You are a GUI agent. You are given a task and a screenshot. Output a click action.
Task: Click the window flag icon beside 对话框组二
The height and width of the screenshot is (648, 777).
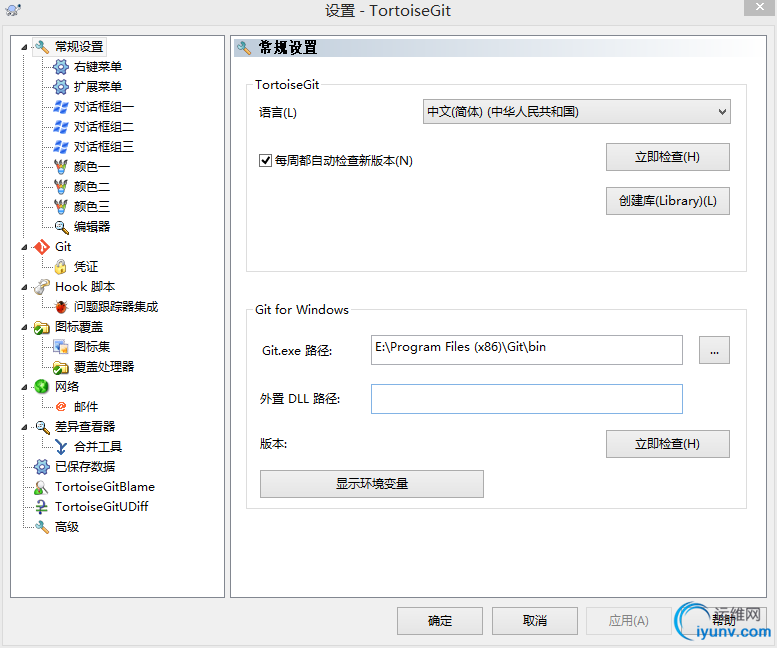(x=60, y=127)
